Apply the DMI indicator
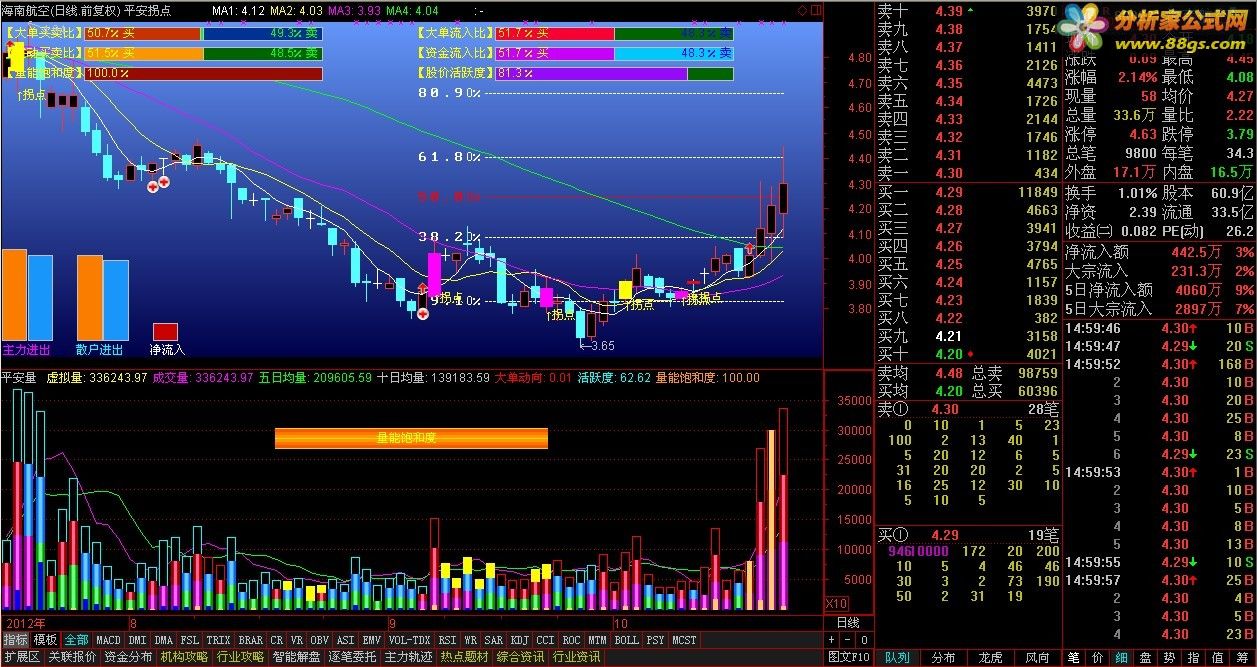Viewport: 1257px width, 667px height. tap(137, 640)
